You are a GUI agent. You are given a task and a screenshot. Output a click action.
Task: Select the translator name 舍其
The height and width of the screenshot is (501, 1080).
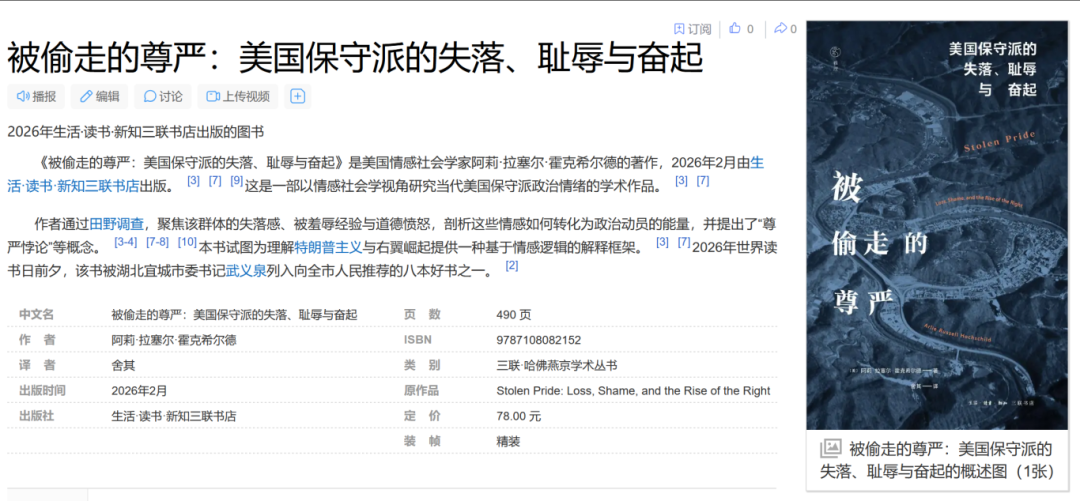click(123, 365)
